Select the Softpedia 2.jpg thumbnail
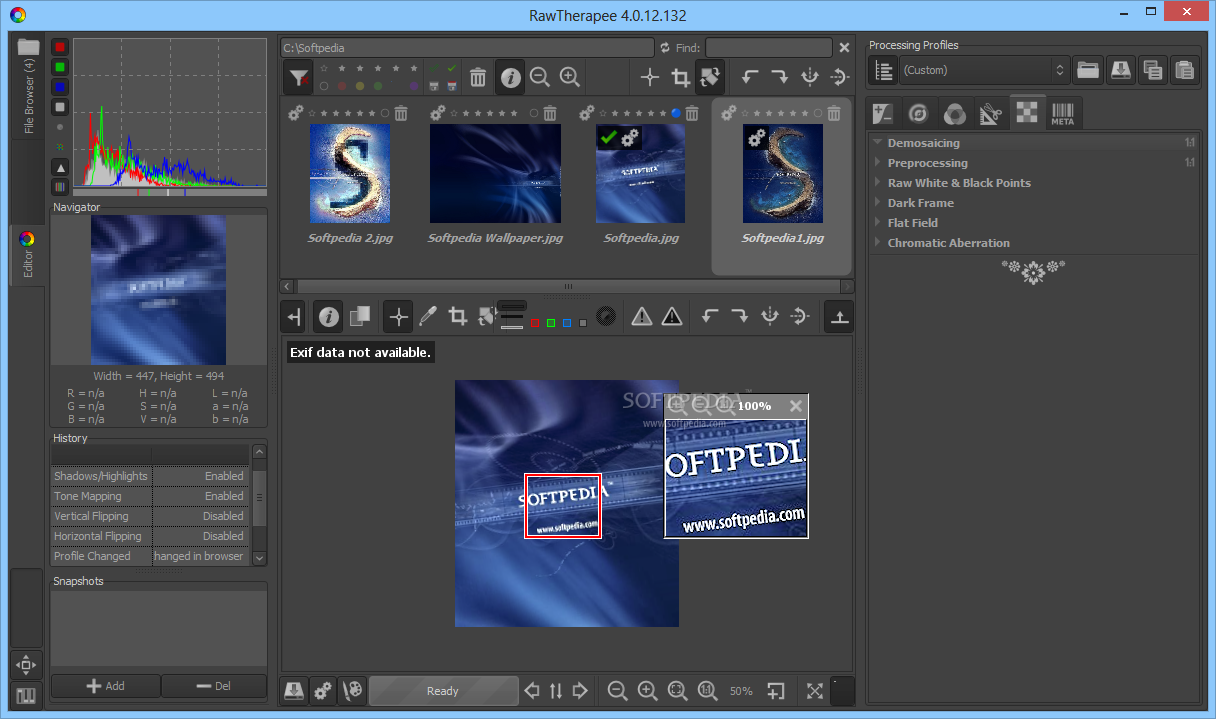 point(350,173)
